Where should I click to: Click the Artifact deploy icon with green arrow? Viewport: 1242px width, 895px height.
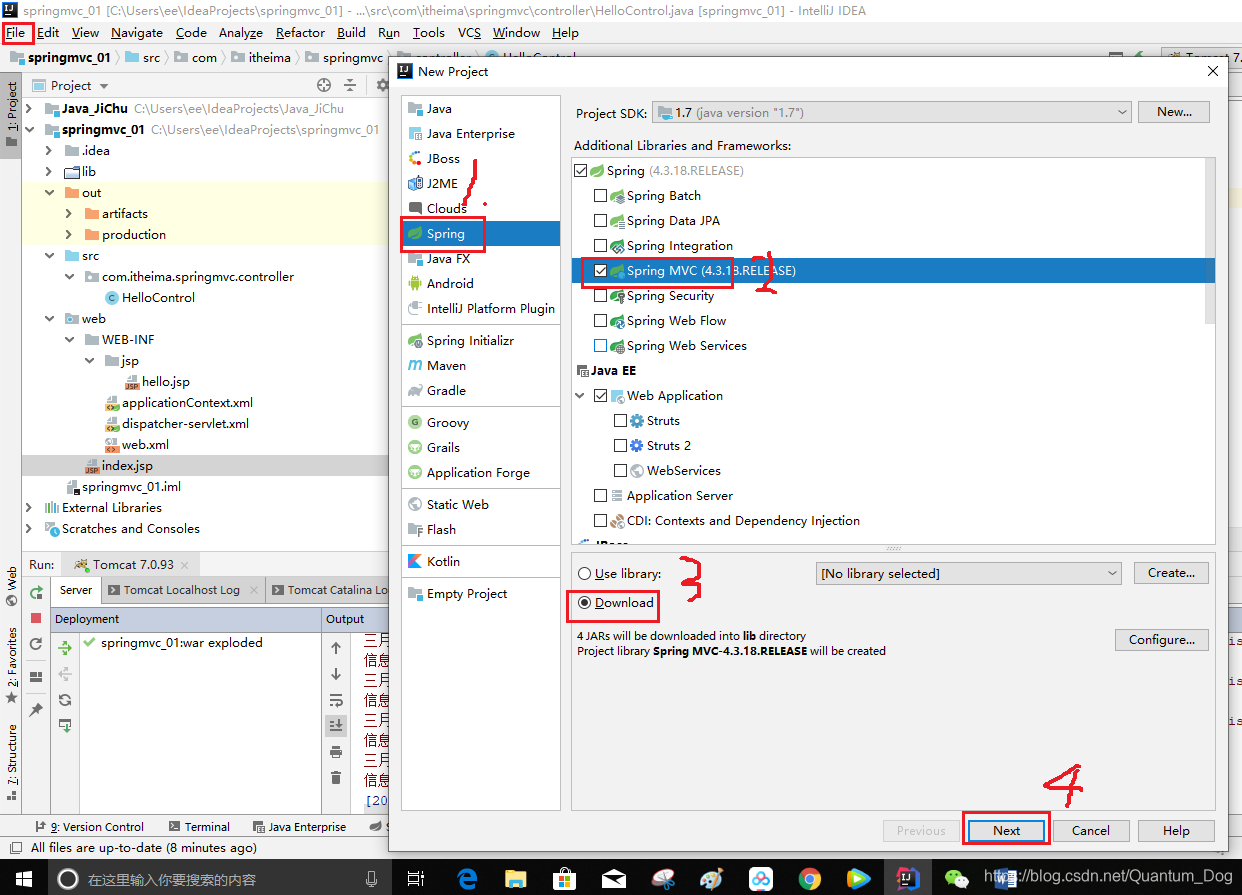pyautogui.click(x=65, y=726)
